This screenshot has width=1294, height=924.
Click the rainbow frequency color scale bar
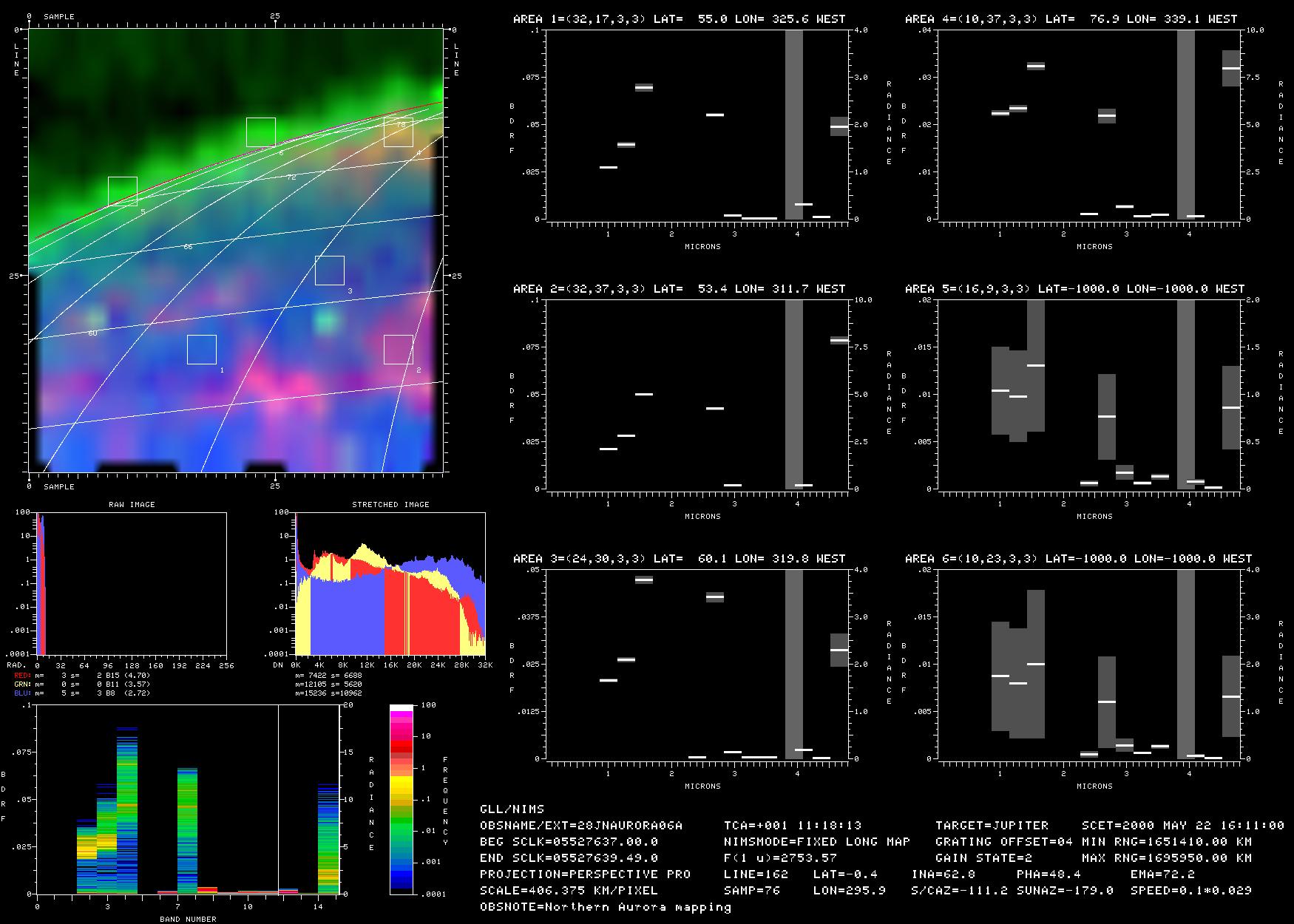coord(402,800)
